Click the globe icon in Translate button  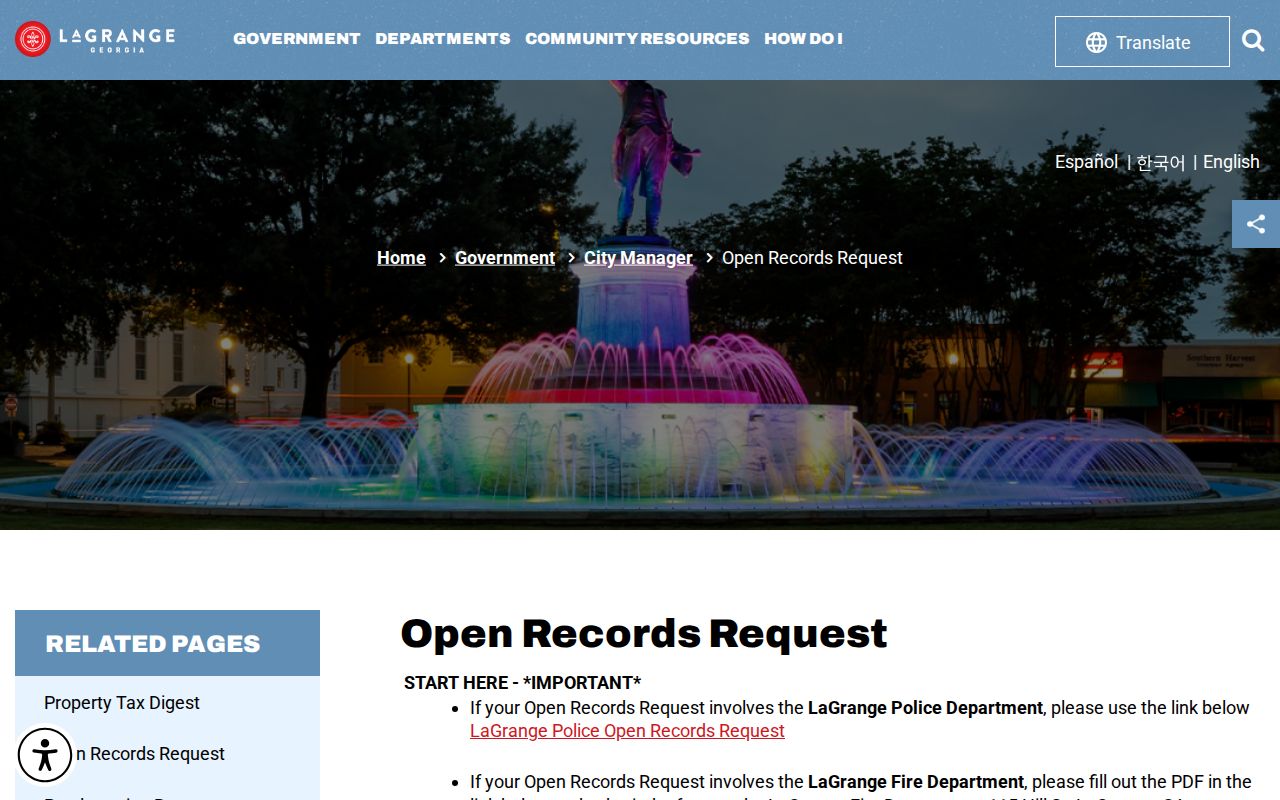pos(1096,42)
